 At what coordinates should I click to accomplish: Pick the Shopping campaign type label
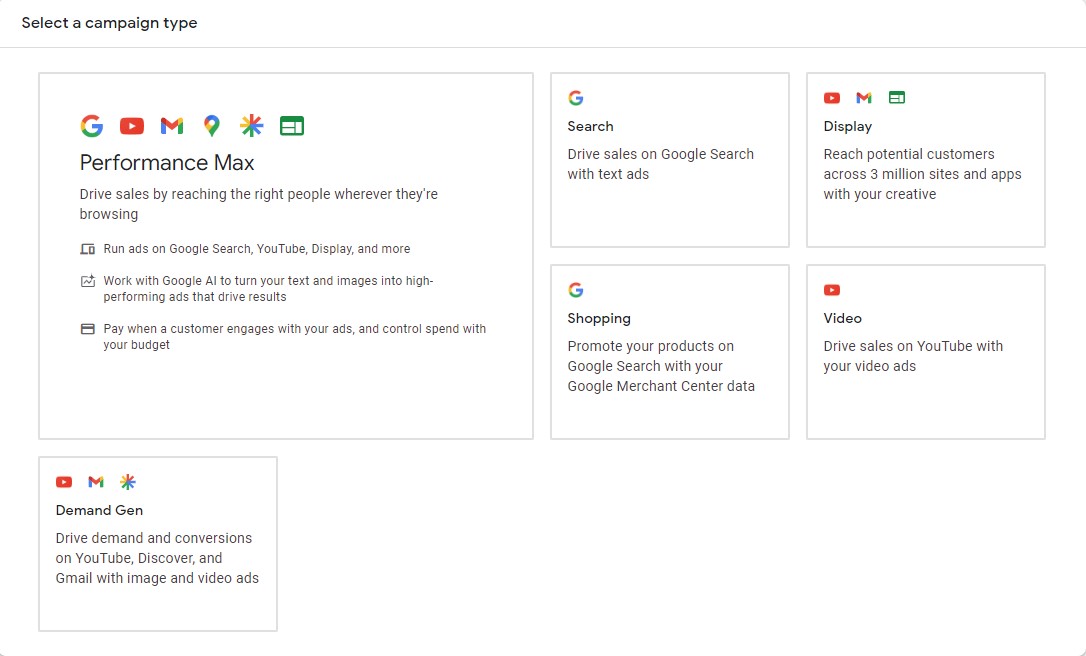(x=599, y=318)
